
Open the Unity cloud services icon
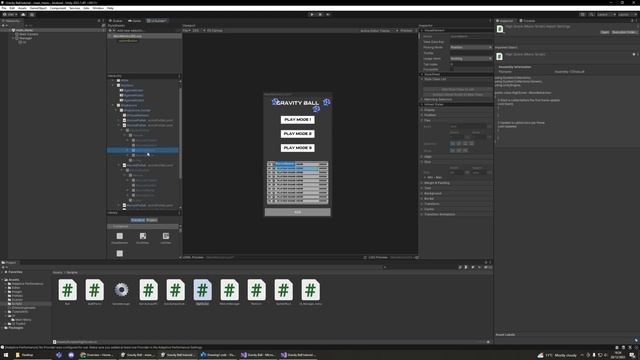tap(23, 14)
